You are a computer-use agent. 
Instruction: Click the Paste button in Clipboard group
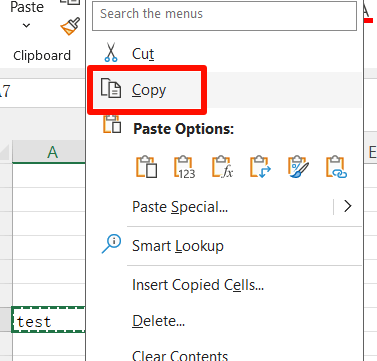point(27,7)
